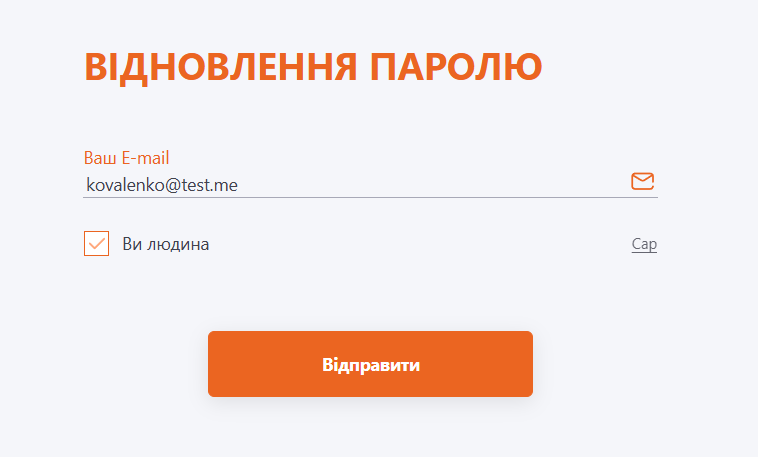Uncheck the "Ви людина" checkbox
758x457 pixels.
[x=96, y=243]
